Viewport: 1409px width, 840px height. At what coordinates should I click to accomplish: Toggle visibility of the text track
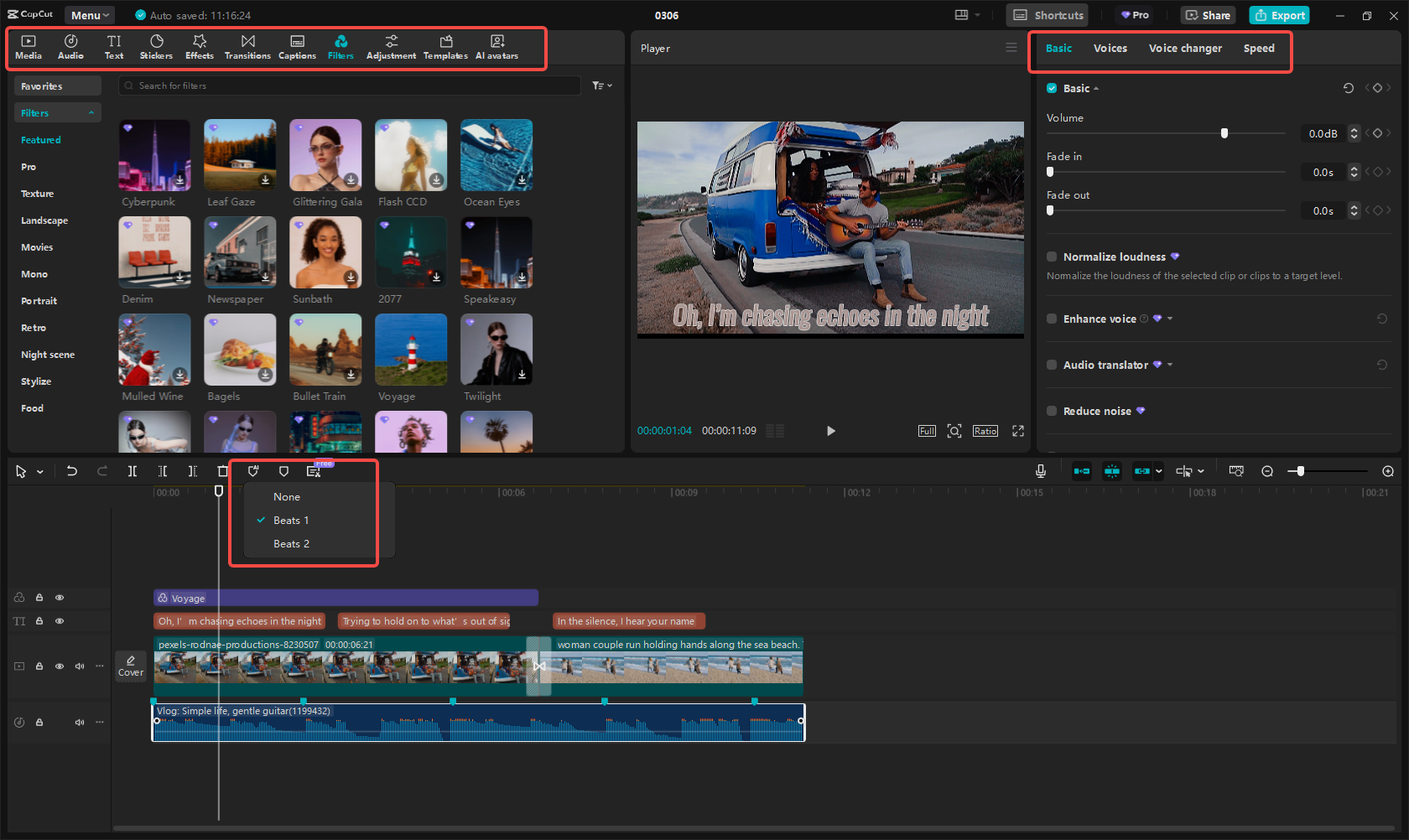(60, 621)
